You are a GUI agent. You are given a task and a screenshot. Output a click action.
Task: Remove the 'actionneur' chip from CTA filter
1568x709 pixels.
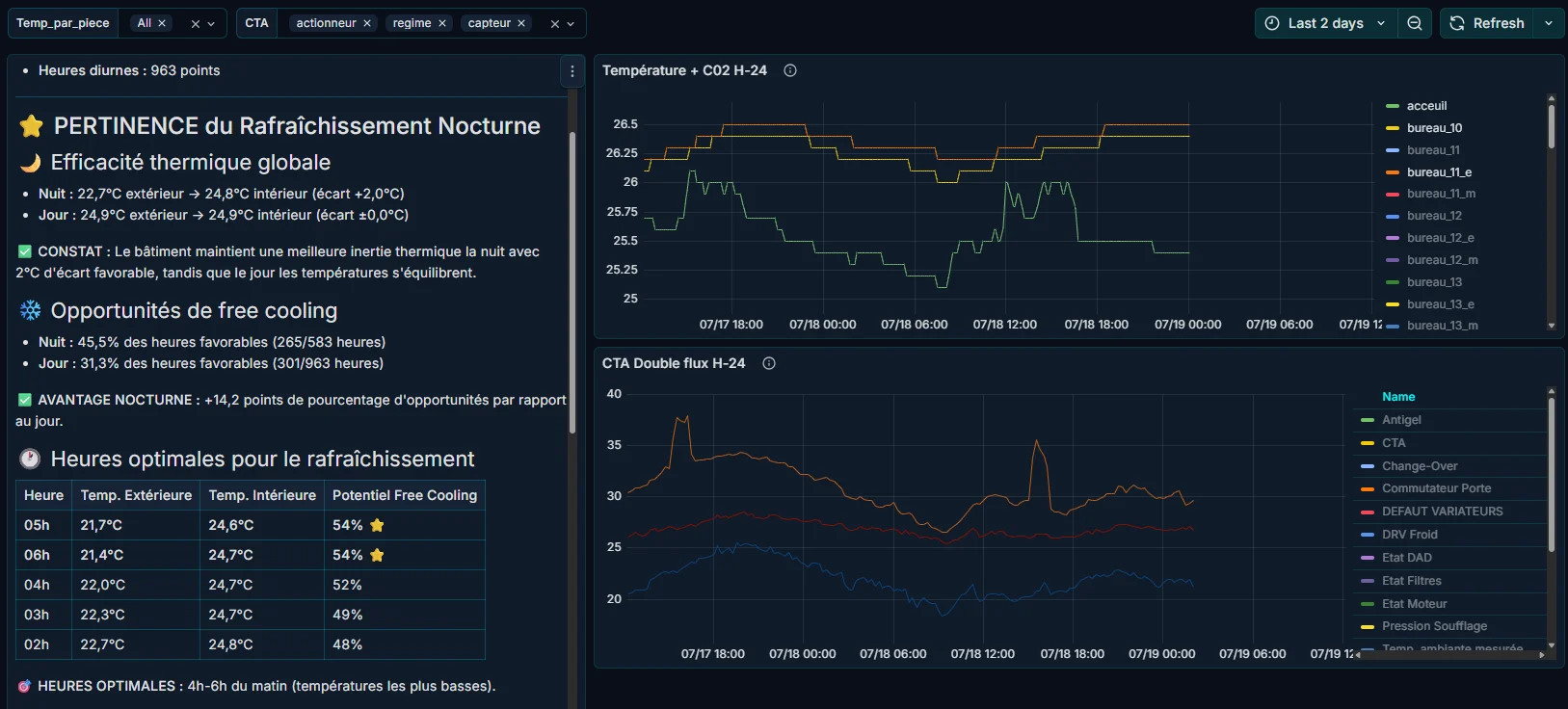(367, 23)
